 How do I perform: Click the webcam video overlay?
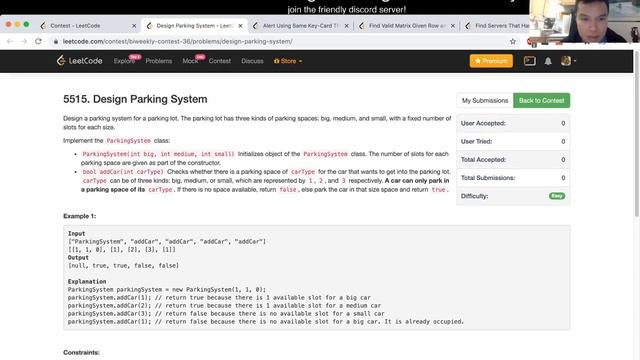584,22
